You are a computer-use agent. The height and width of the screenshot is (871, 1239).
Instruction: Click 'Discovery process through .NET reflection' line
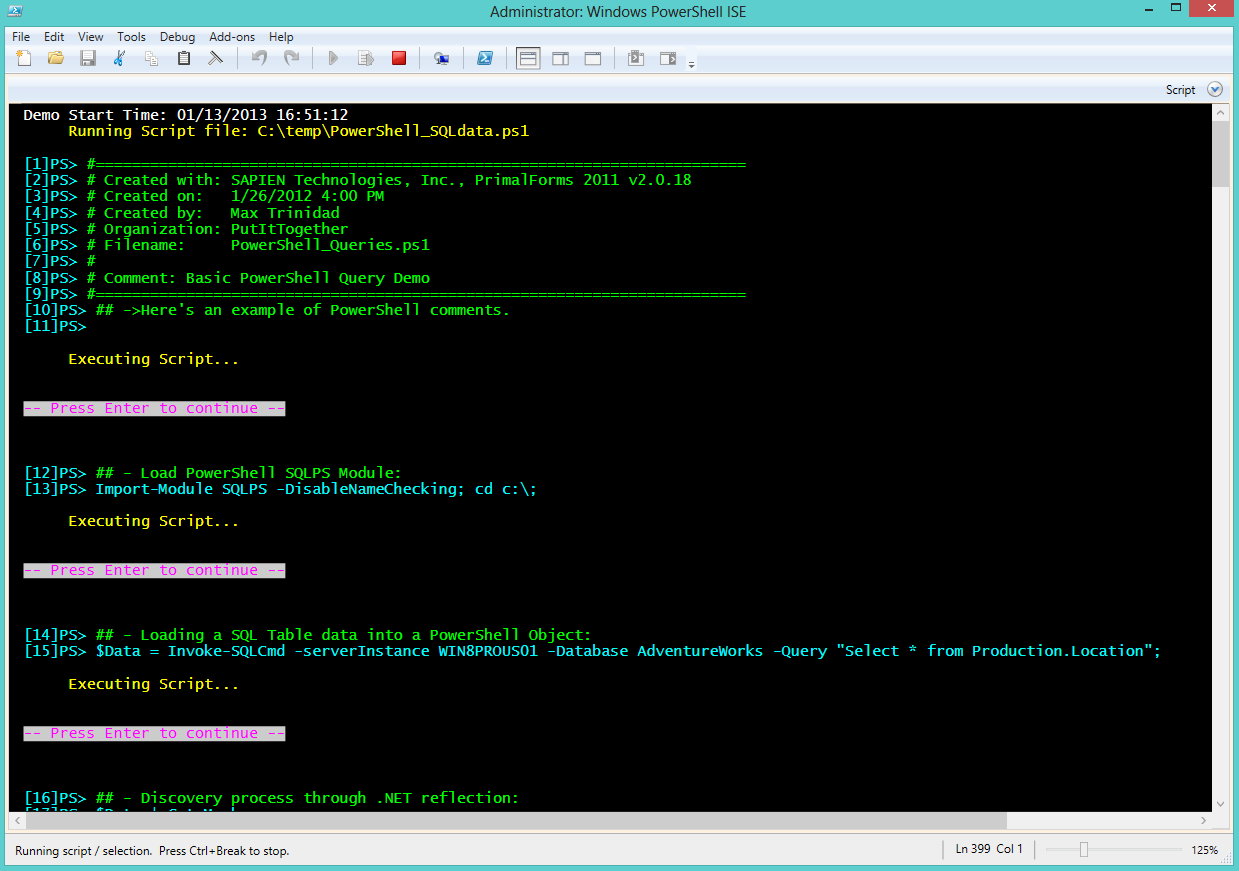point(272,798)
